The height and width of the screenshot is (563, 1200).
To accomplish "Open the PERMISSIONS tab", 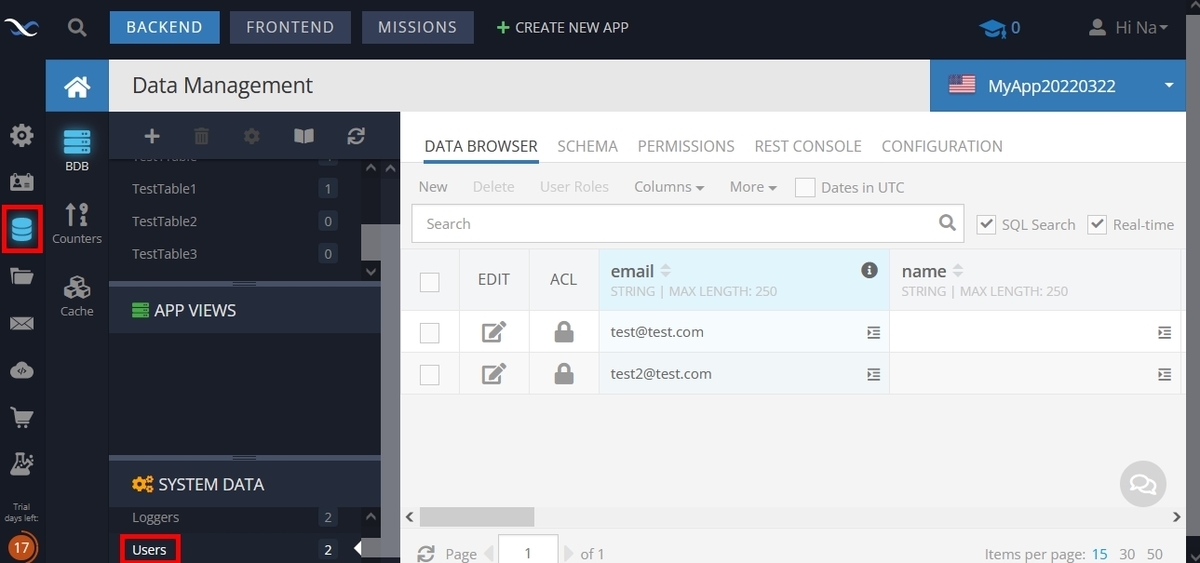I will click(x=686, y=146).
